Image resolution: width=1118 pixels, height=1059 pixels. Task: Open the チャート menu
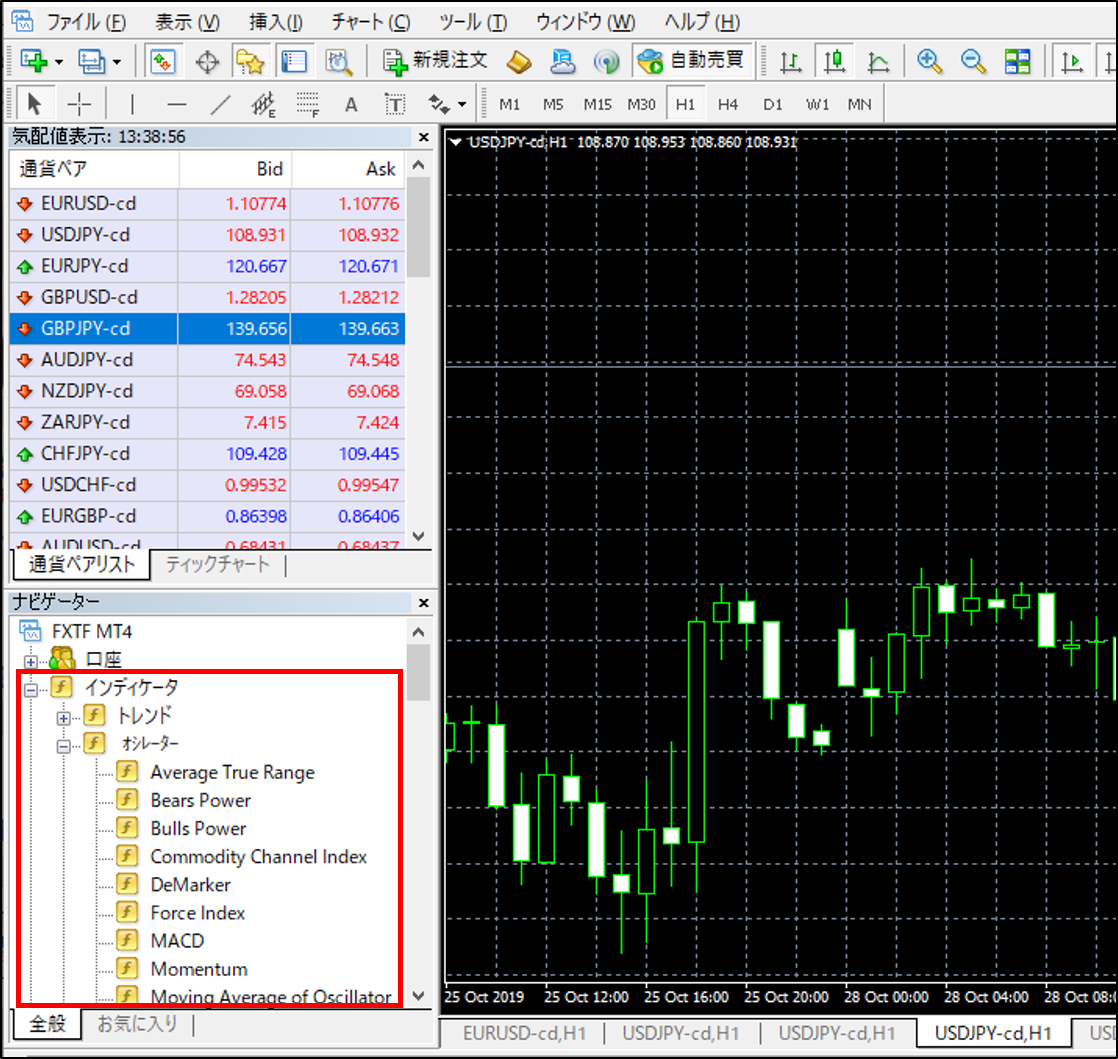371,22
